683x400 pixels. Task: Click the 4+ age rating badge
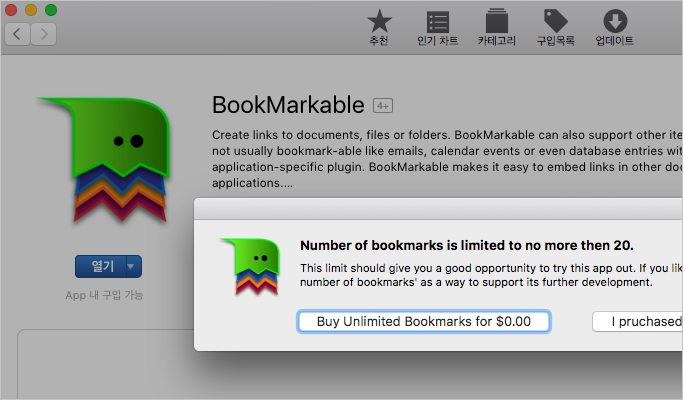[383, 105]
